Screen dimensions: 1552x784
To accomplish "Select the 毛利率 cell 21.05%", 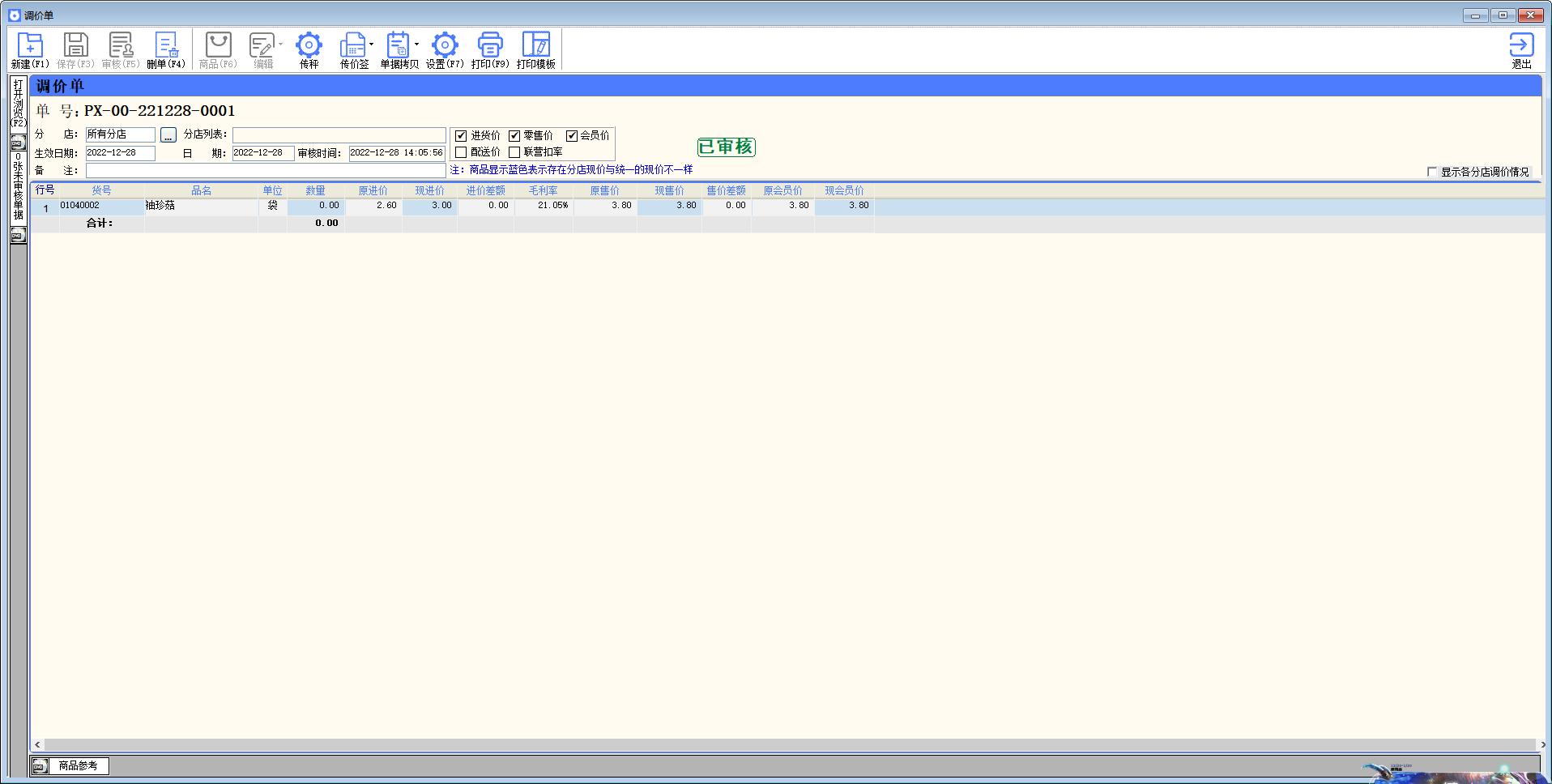I will tap(543, 206).
